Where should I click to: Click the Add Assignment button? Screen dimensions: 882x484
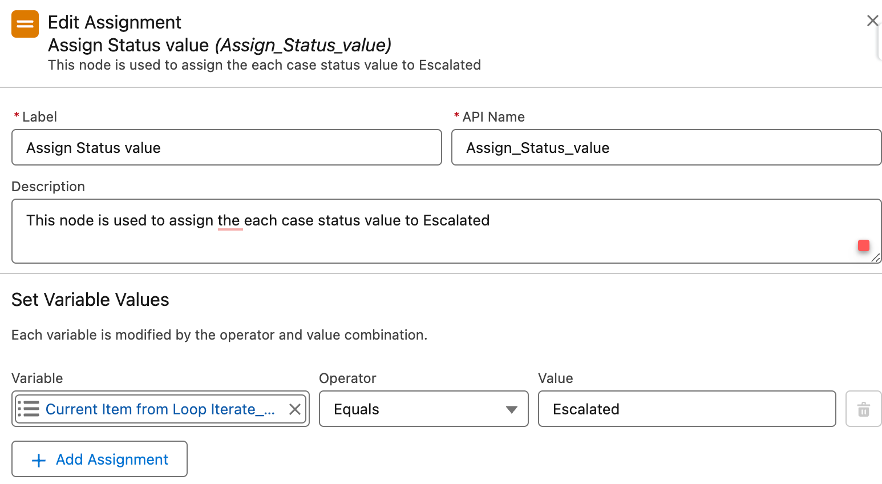100,460
